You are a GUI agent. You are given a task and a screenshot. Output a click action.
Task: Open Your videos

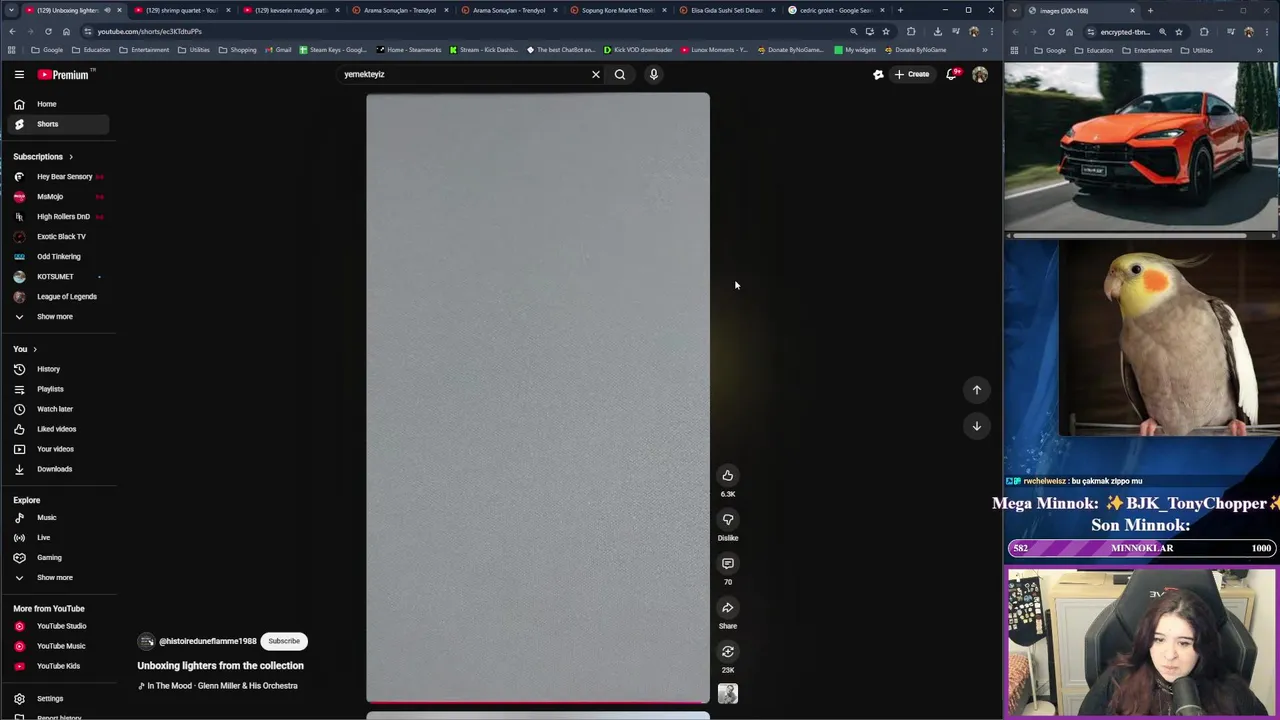(60, 449)
